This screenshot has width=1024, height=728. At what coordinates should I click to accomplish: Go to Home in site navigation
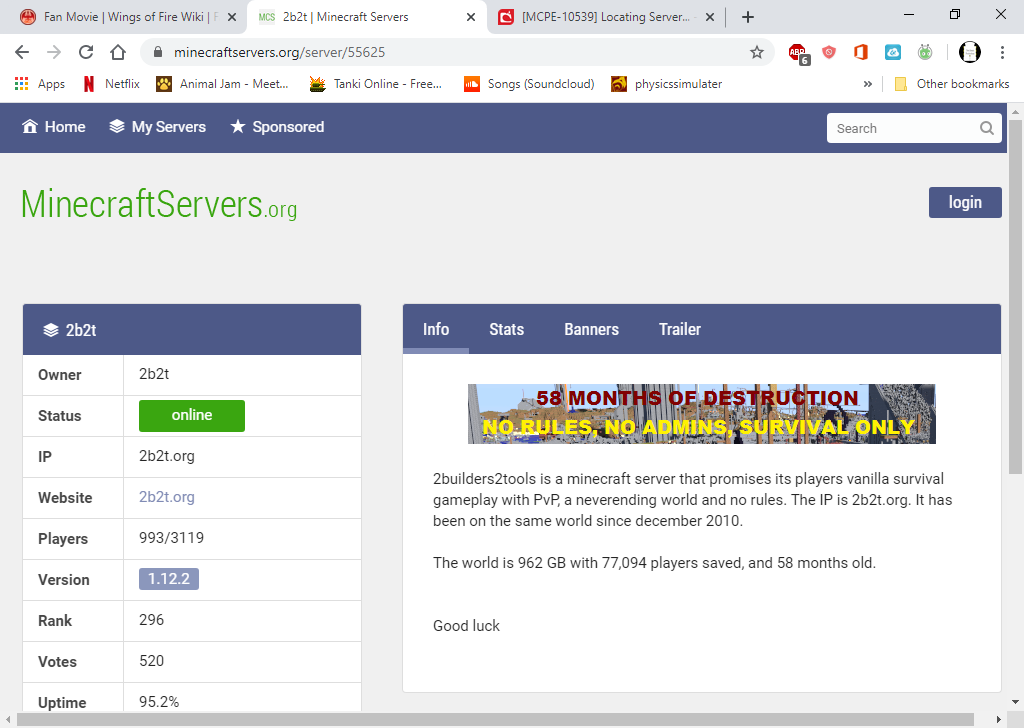[x=54, y=127]
